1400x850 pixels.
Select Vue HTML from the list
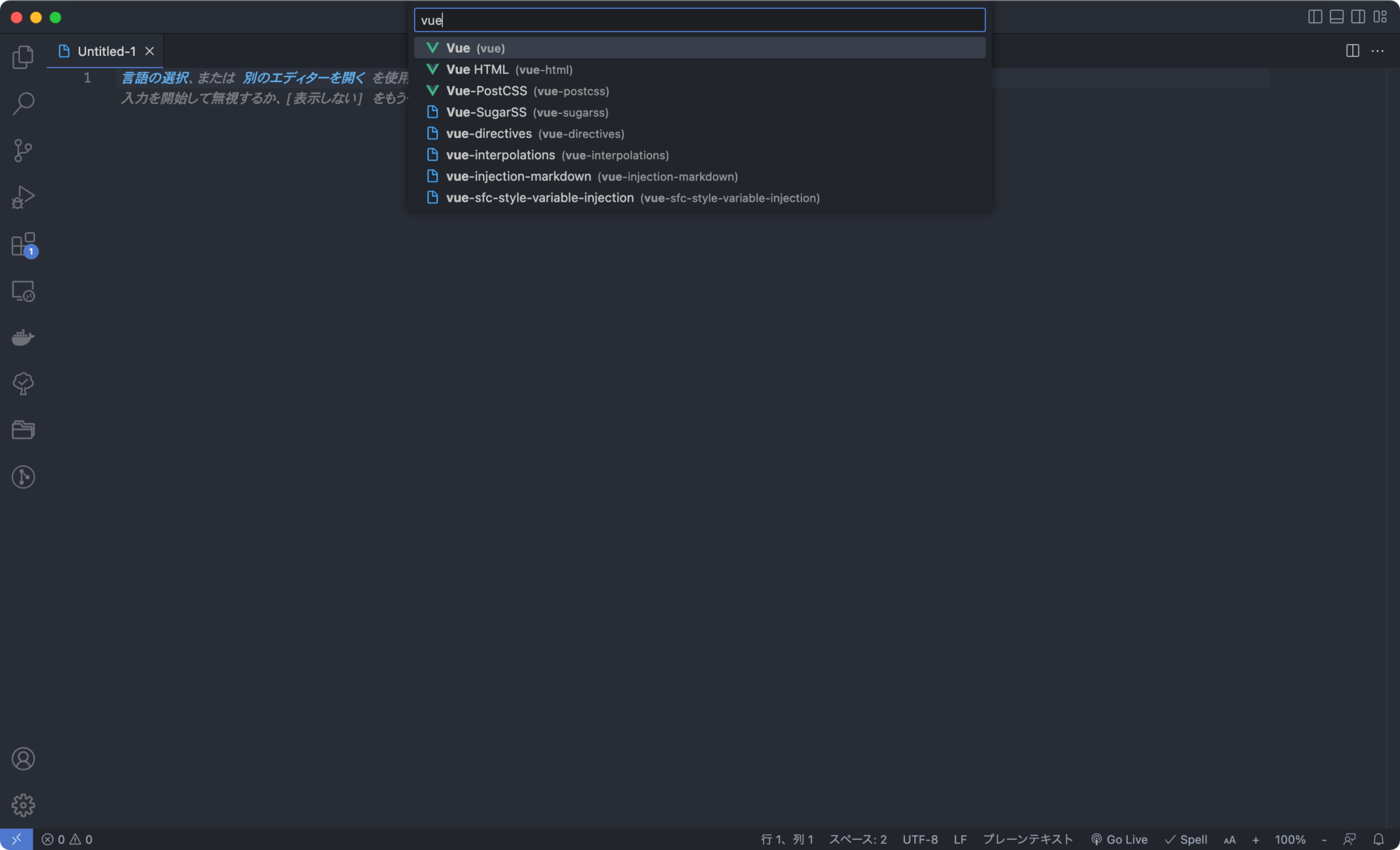(509, 69)
